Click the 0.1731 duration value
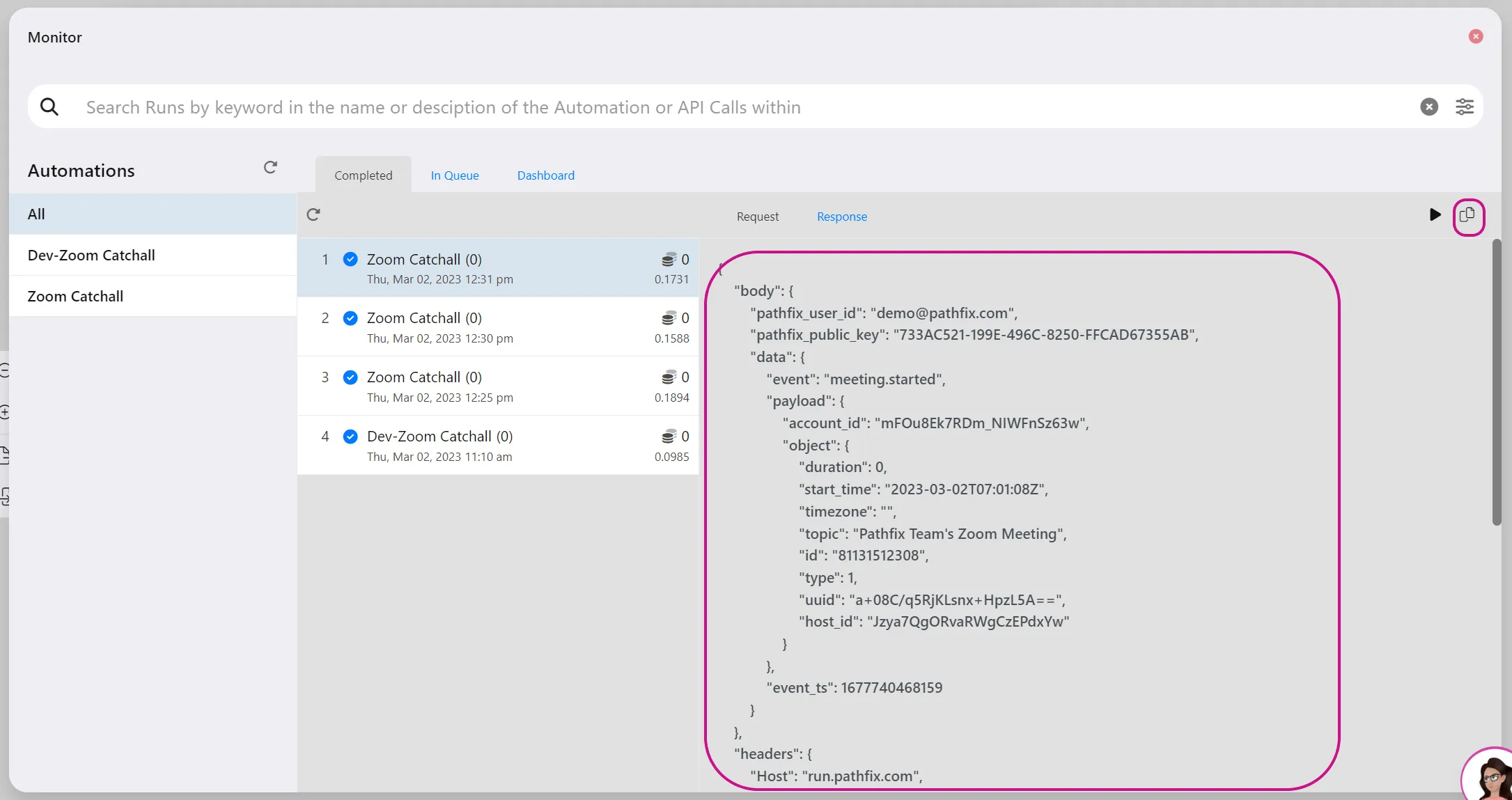This screenshot has height=800, width=1512. pos(671,279)
